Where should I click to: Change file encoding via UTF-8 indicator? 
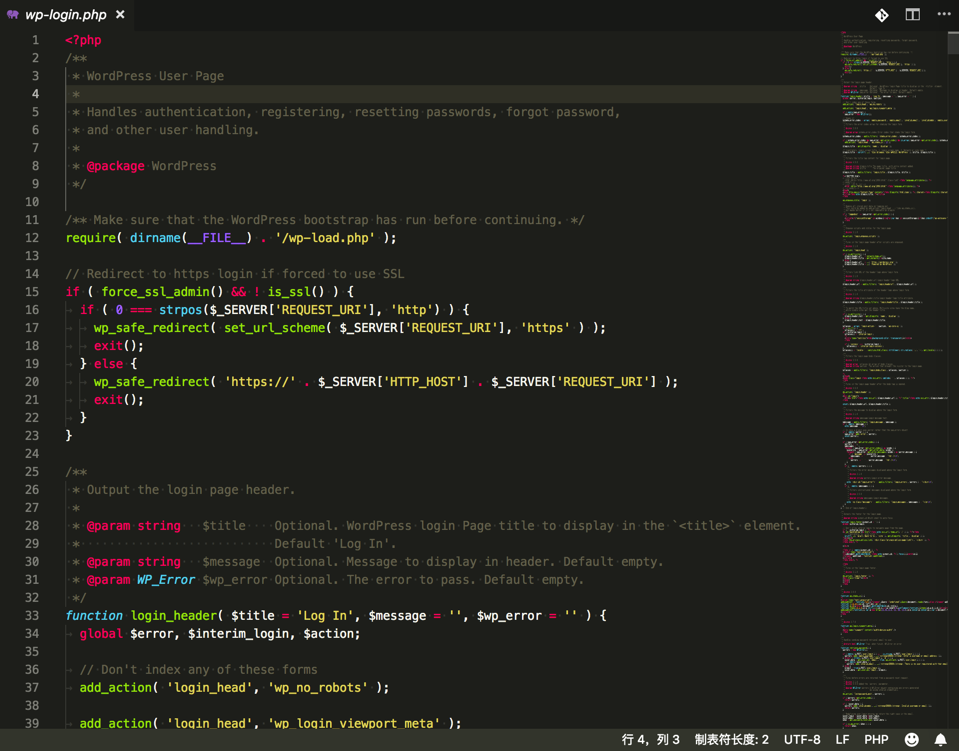click(x=802, y=739)
